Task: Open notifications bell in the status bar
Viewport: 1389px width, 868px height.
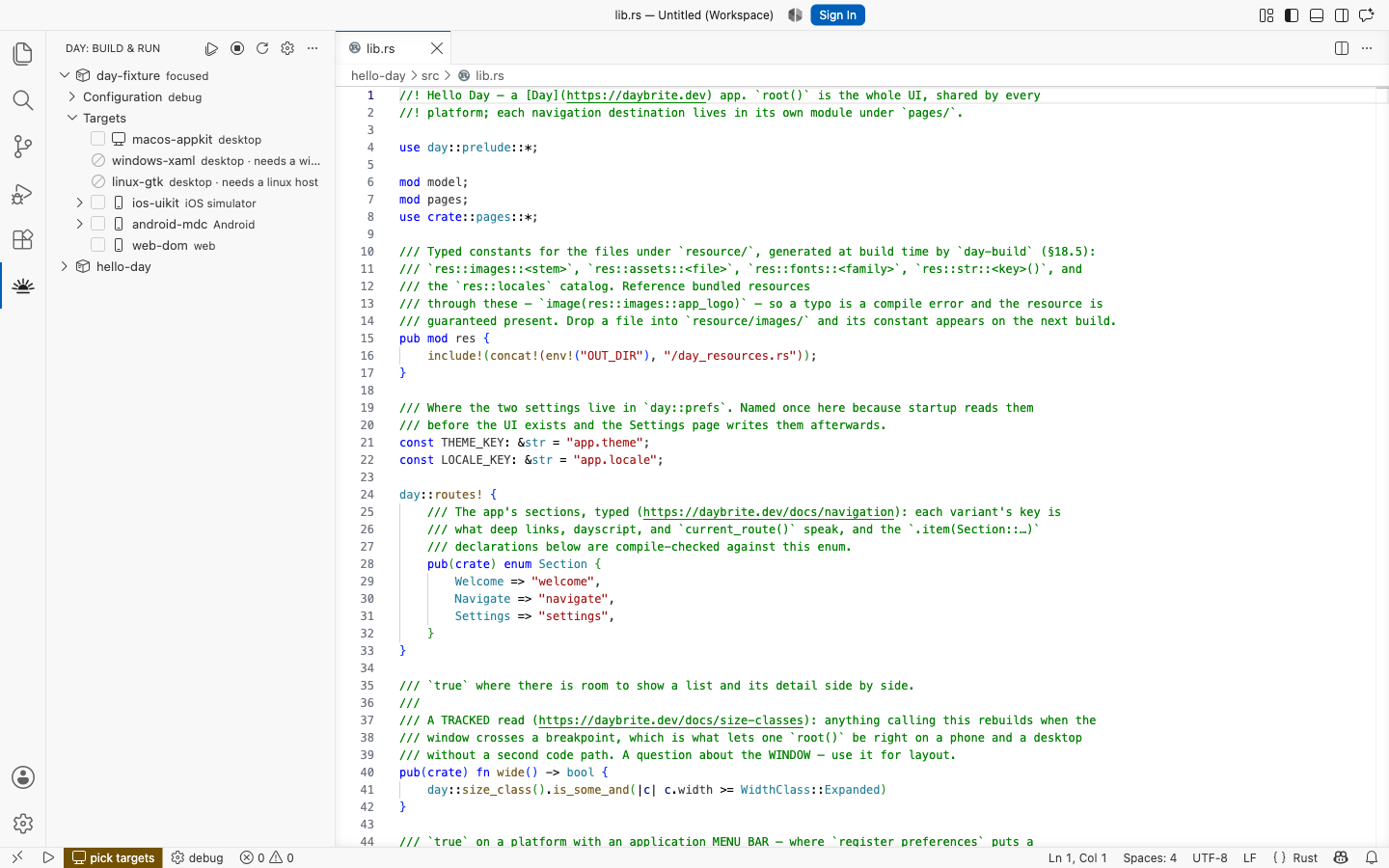Action: (1372, 857)
